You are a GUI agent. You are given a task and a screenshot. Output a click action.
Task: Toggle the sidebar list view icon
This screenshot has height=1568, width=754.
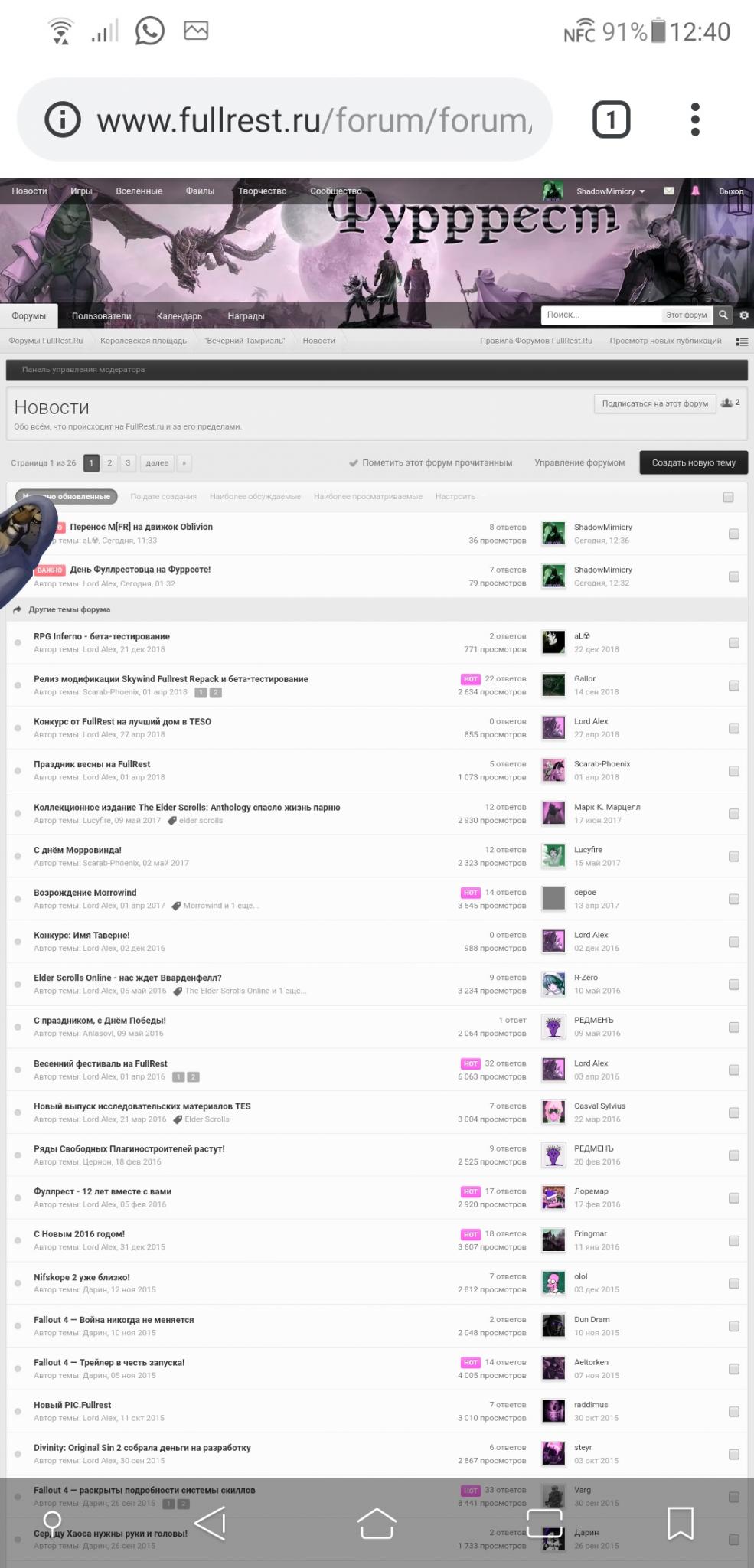[x=742, y=341]
